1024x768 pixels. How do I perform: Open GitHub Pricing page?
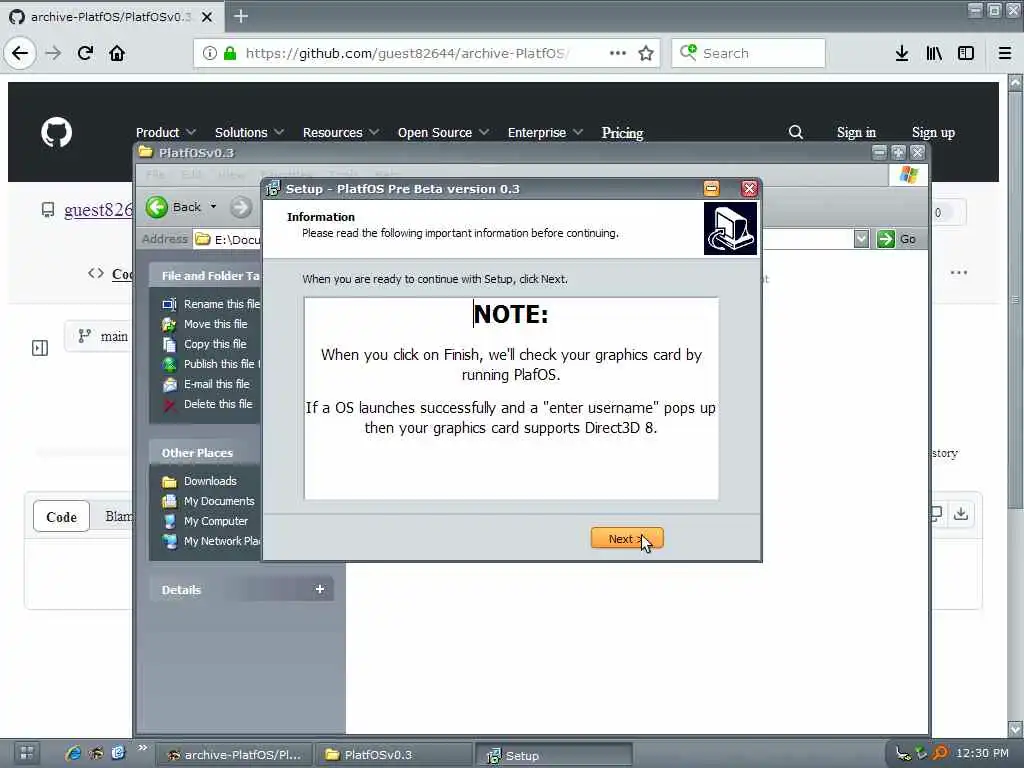622,133
